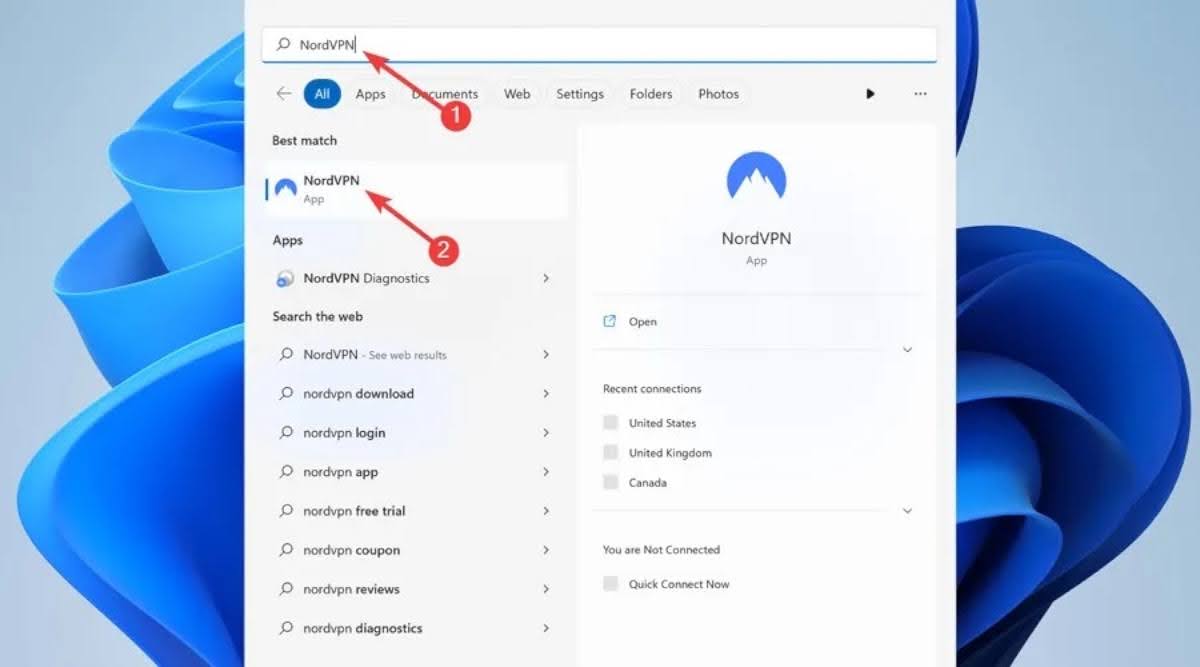Expand the 'nordvpn reviews' chevron
The width and height of the screenshot is (1200, 667).
pyautogui.click(x=546, y=589)
